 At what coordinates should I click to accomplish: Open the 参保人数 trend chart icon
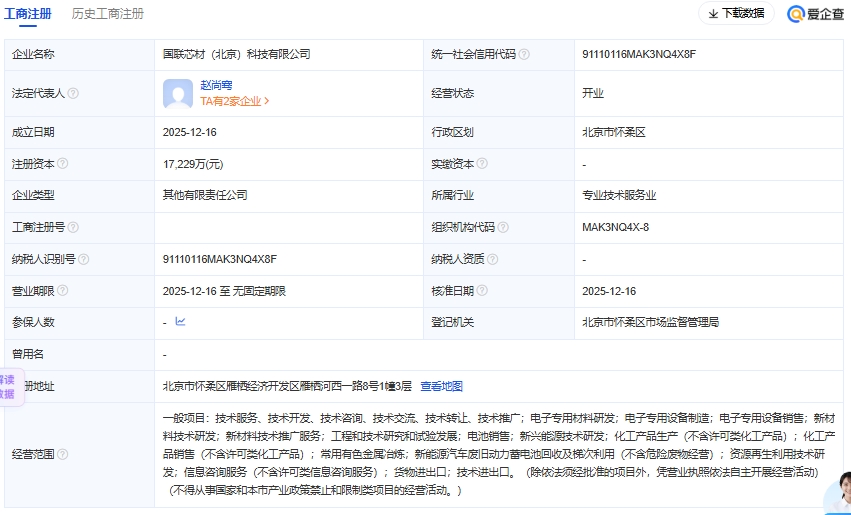click(181, 322)
